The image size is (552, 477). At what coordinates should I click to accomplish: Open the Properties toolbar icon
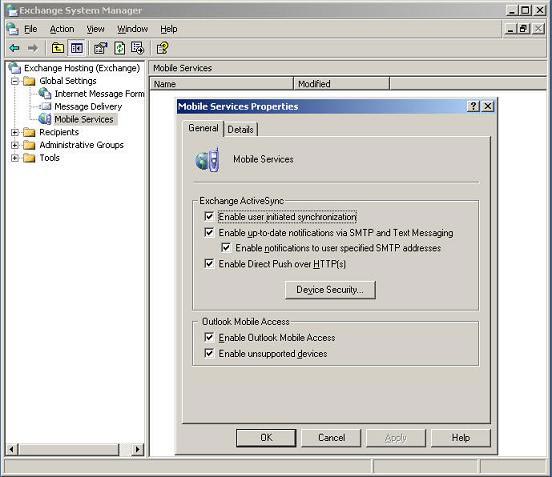point(100,48)
